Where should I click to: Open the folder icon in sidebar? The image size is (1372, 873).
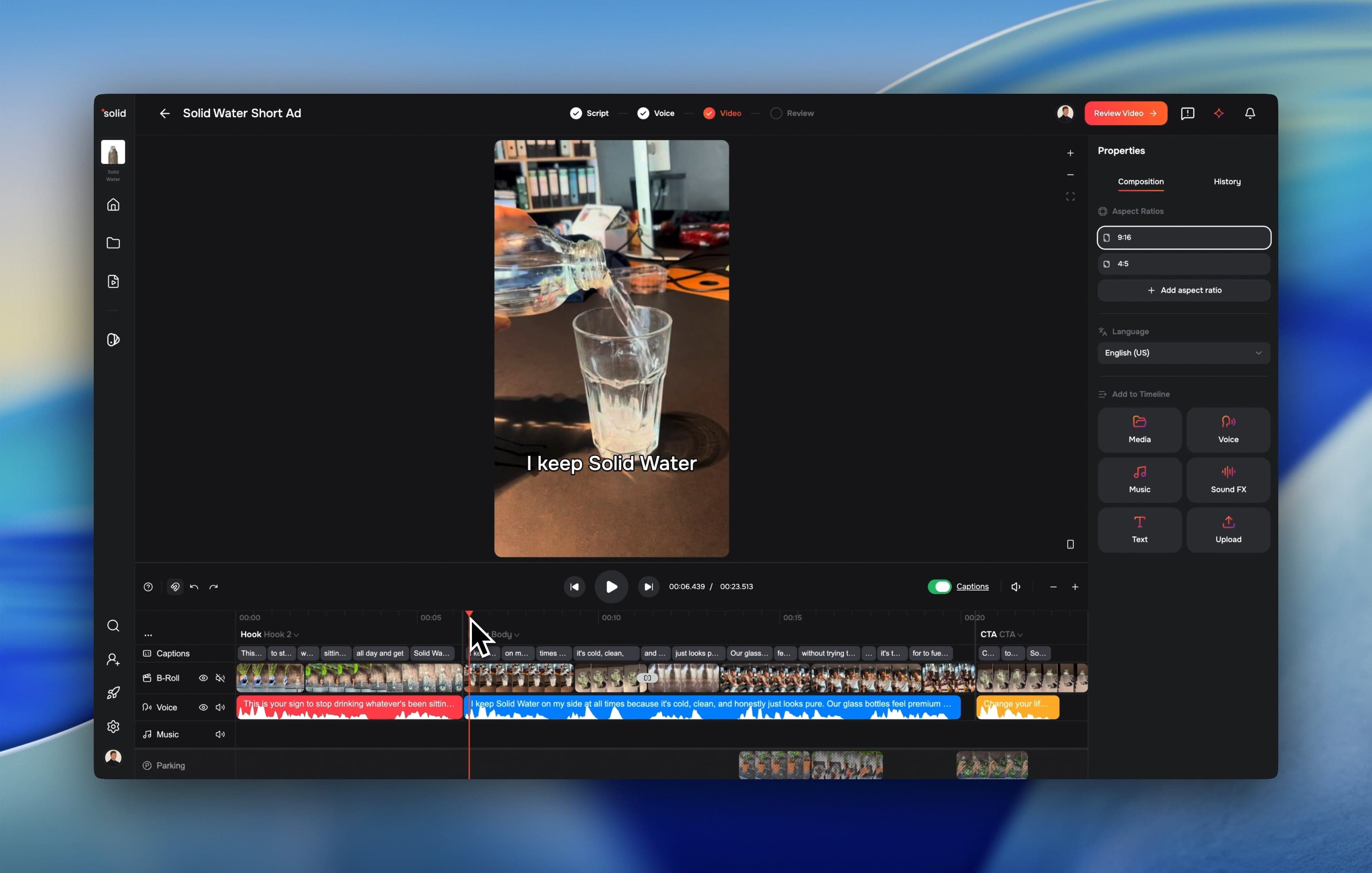[114, 243]
